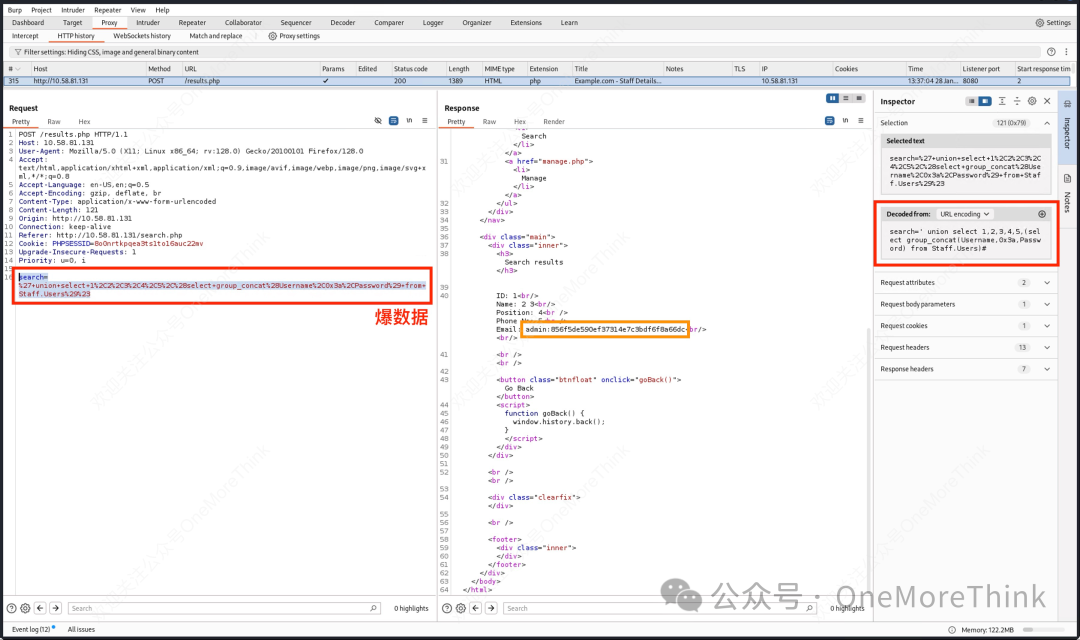Open Decoded from URL encoding dropdown

tap(965, 214)
